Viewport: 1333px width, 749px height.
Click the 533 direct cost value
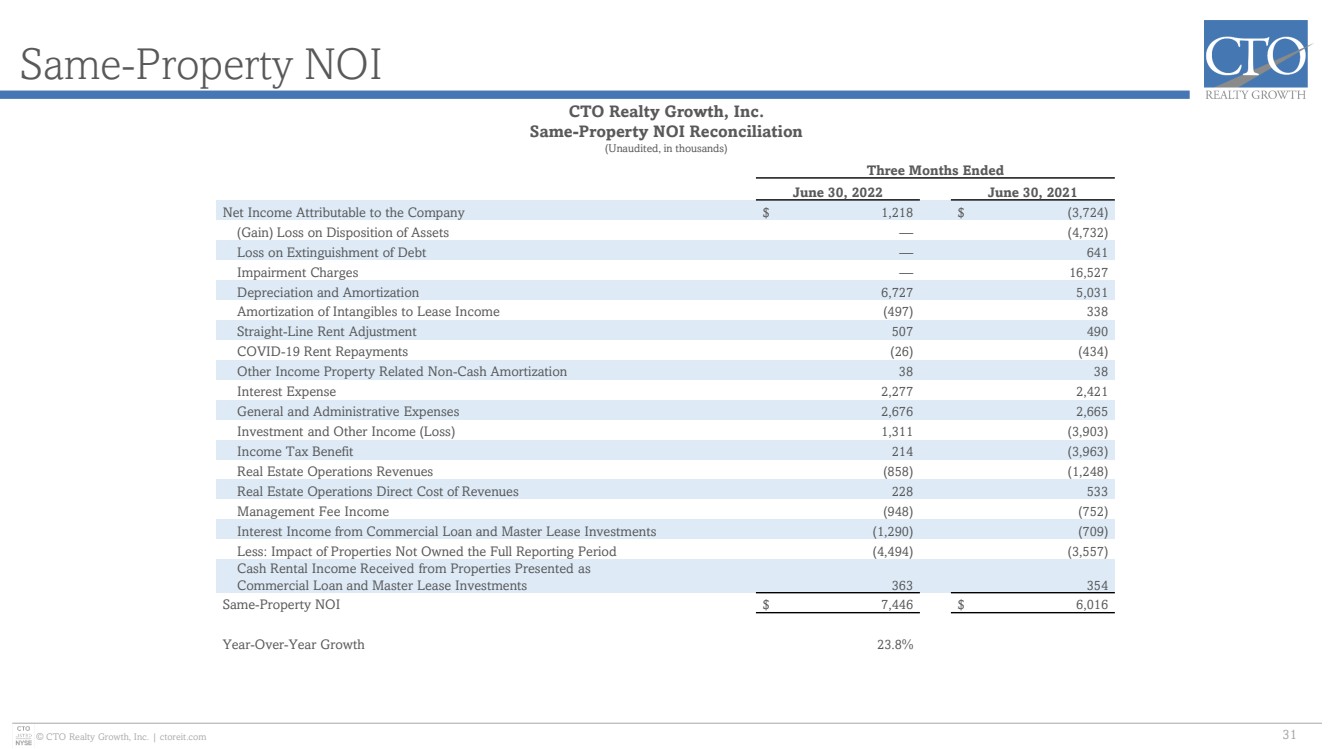(1097, 492)
